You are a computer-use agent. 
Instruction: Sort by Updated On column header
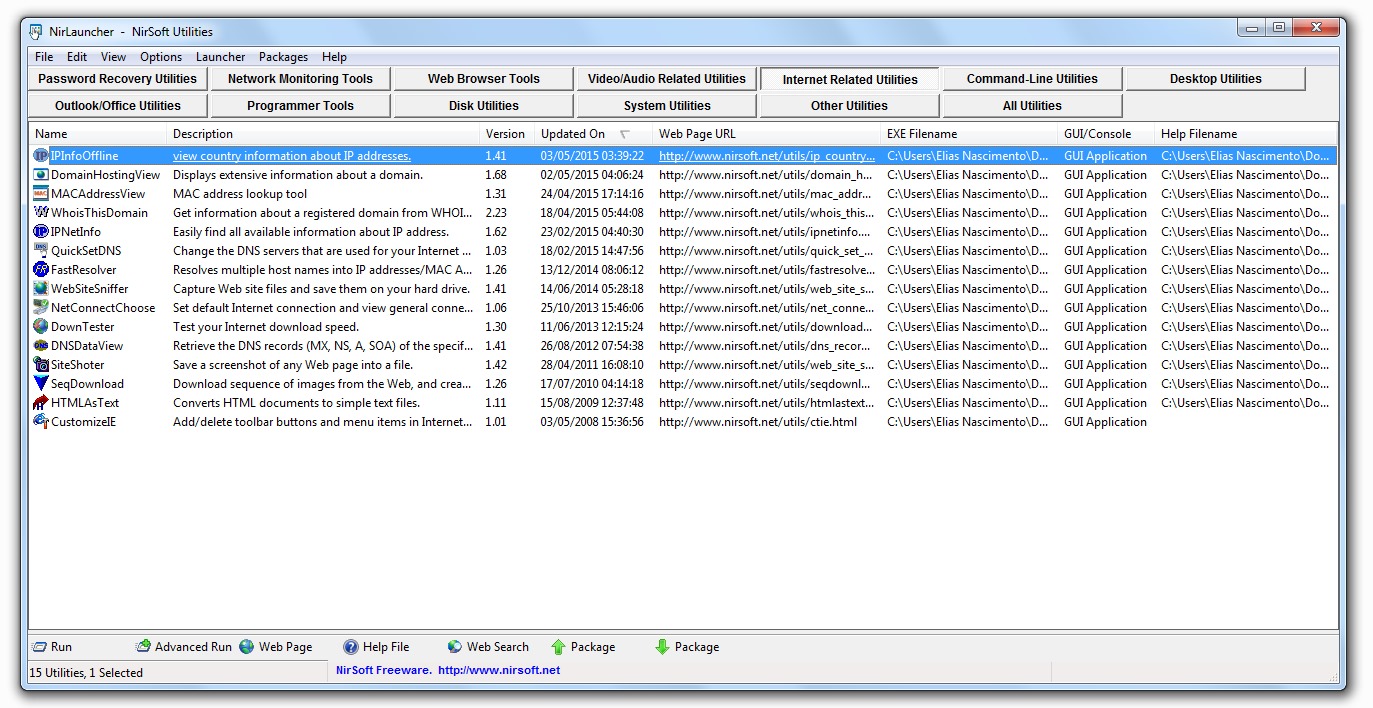[x=593, y=134]
